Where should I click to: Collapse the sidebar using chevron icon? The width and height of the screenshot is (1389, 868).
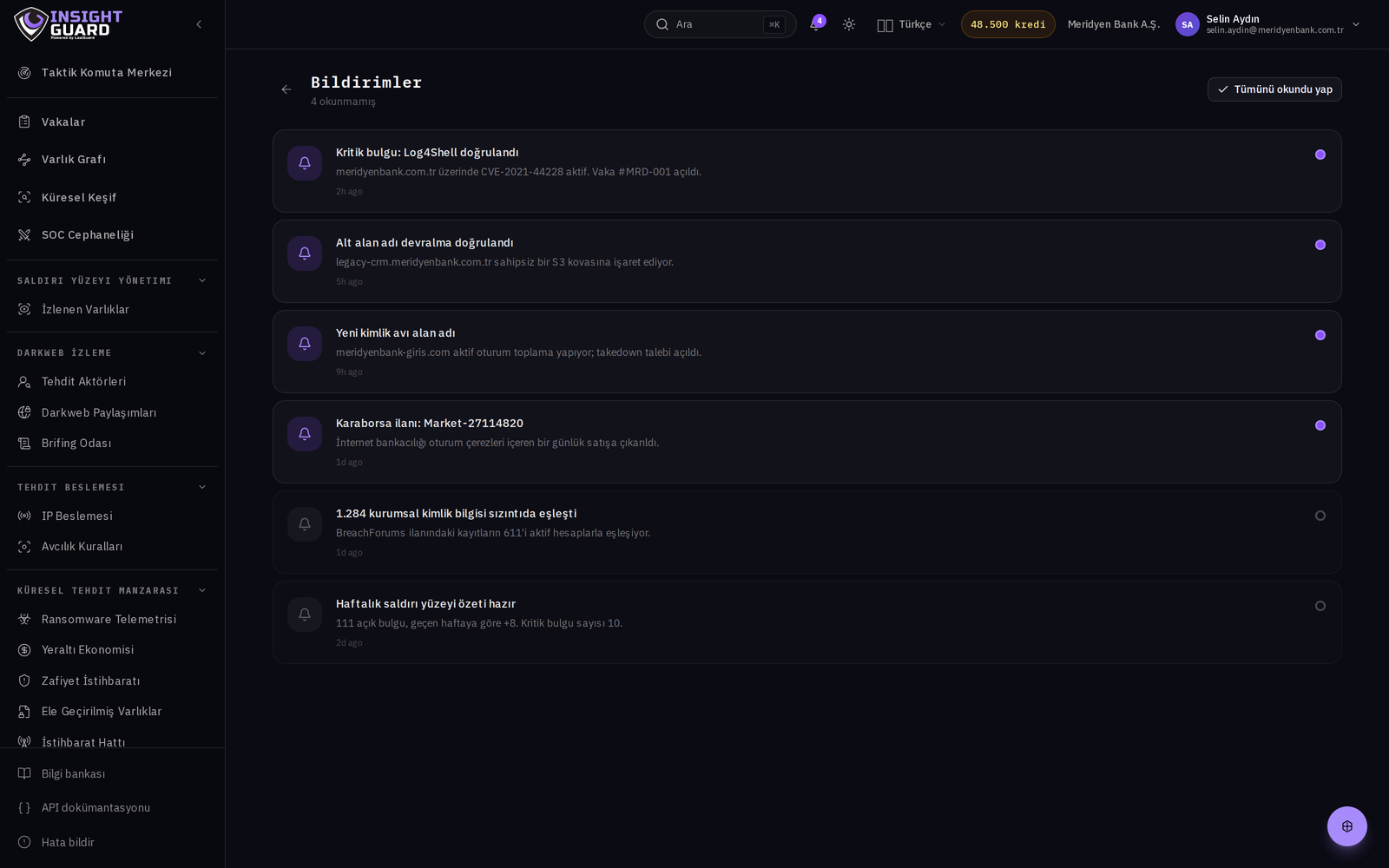199,24
